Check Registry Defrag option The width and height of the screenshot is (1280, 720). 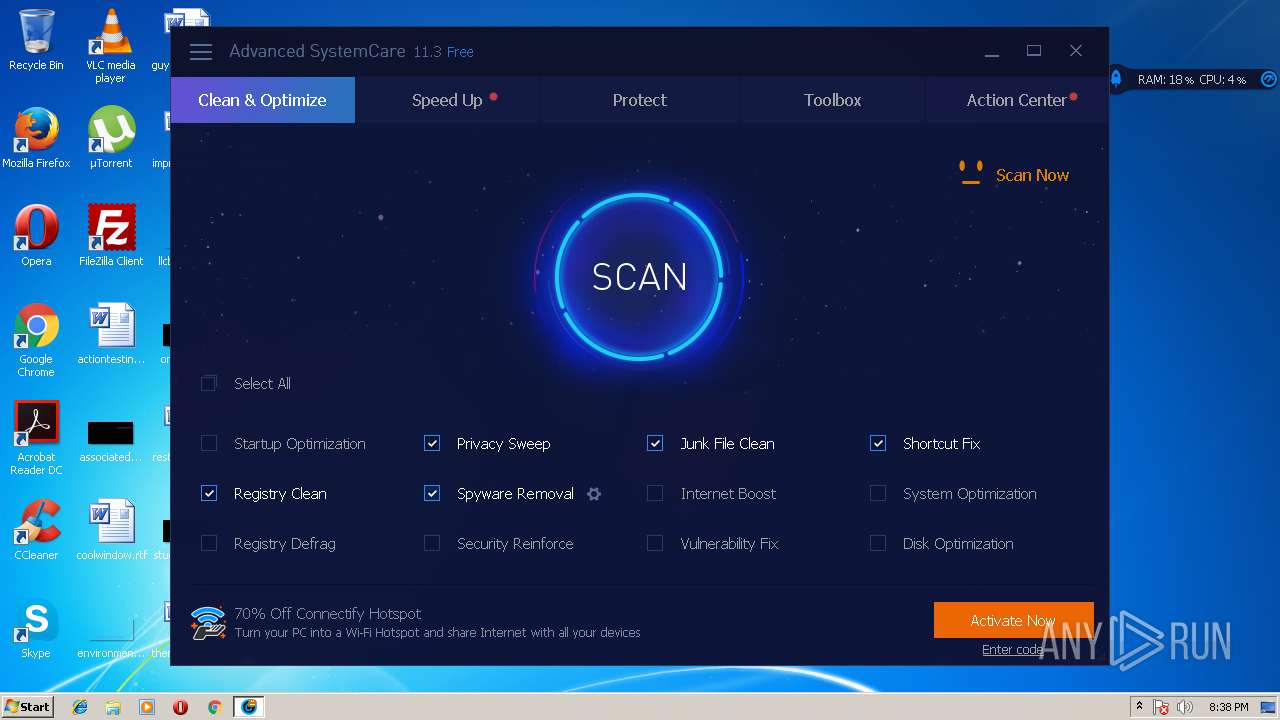[x=209, y=544]
